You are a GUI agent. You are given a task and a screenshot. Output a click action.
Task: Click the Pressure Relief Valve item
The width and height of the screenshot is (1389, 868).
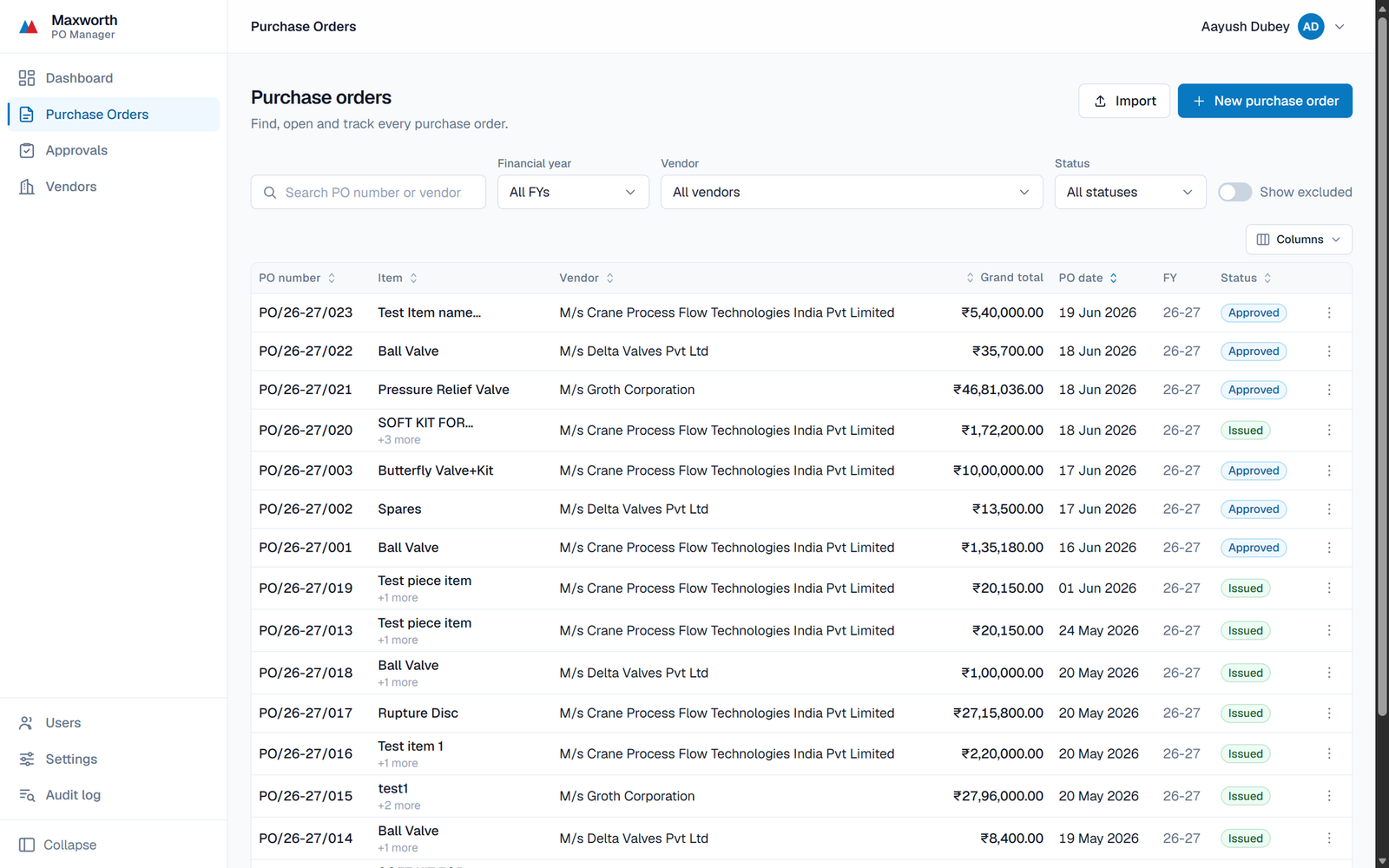pos(444,390)
